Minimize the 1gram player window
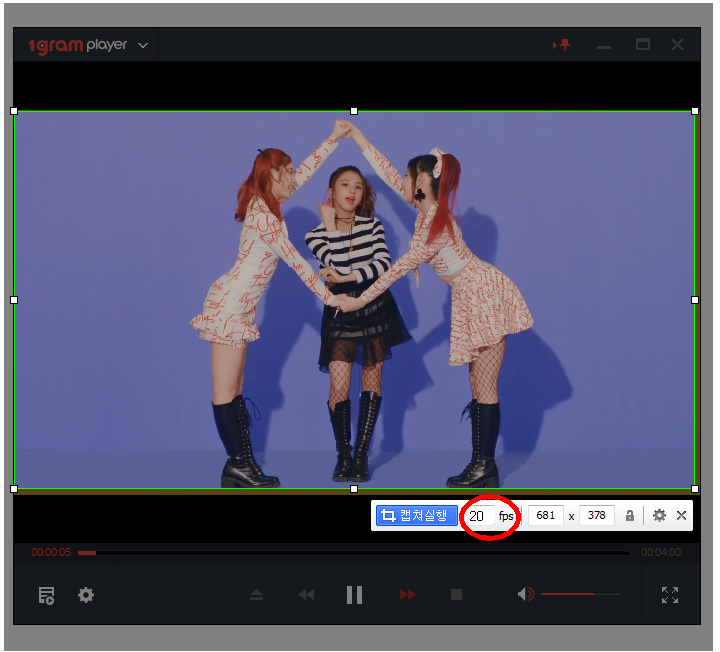 click(x=604, y=47)
